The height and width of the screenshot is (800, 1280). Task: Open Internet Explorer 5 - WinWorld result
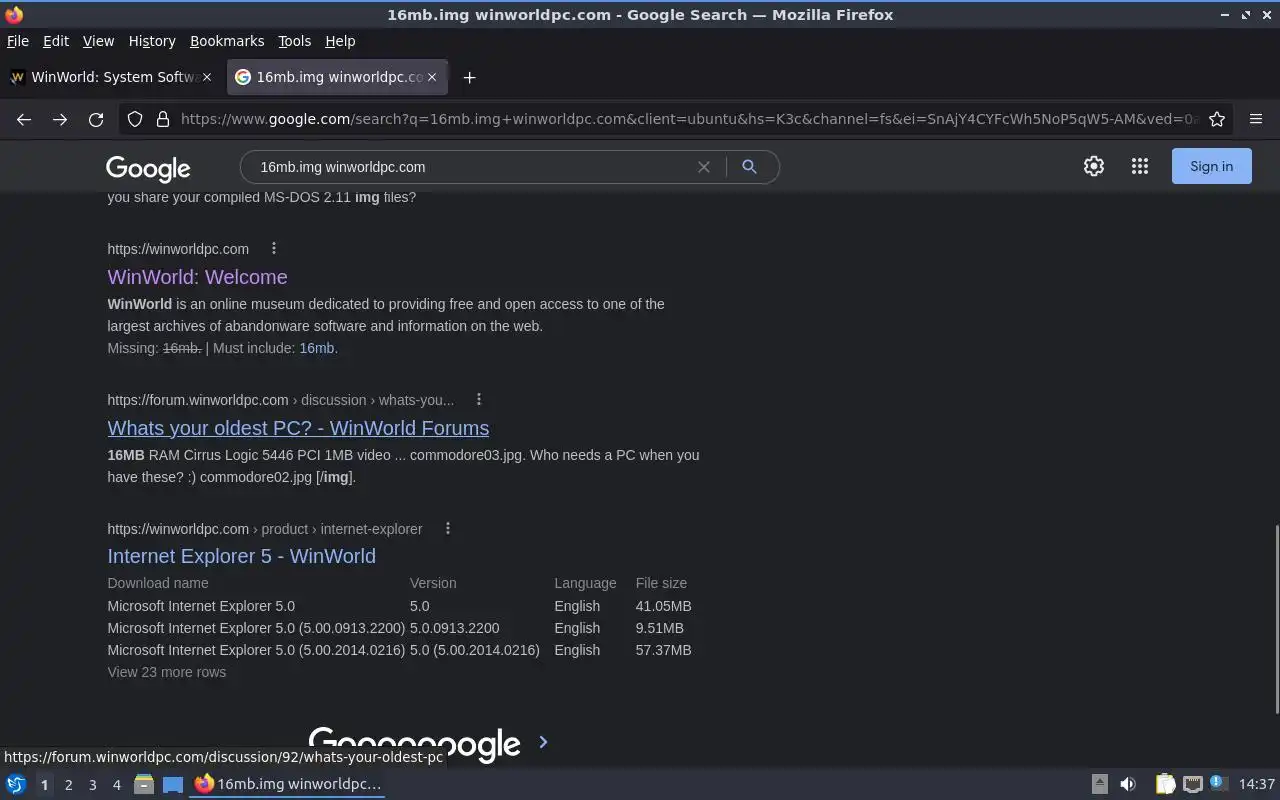click(242, 556)
